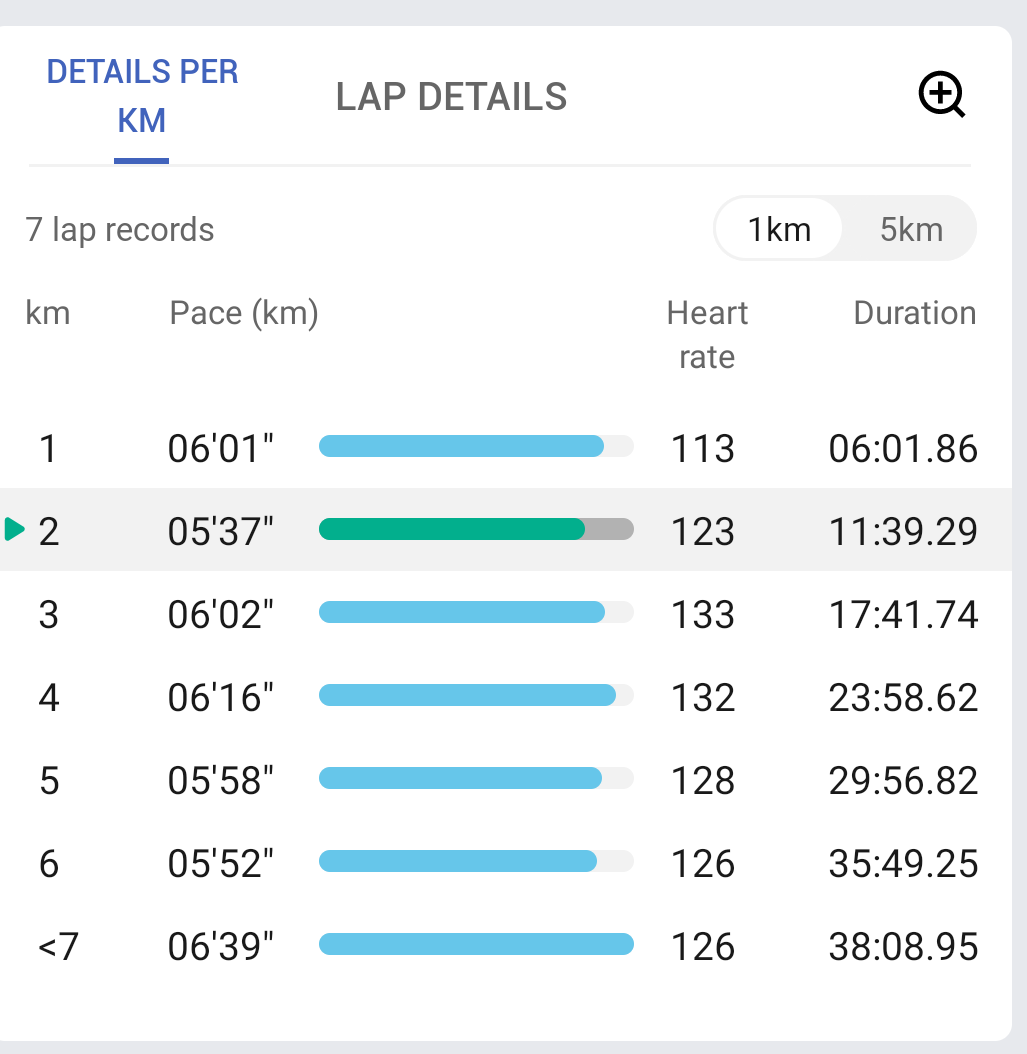Click the heart rate value 133

703,614
